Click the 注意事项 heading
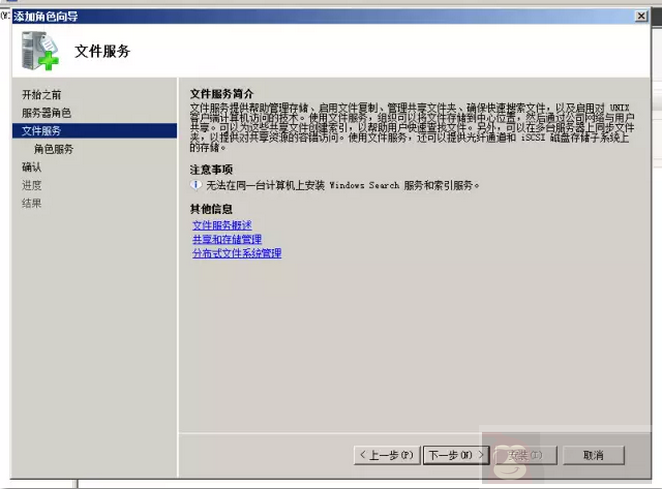This screenshot has height=489, width=662. pyautogui.click(x=211, y=170)
